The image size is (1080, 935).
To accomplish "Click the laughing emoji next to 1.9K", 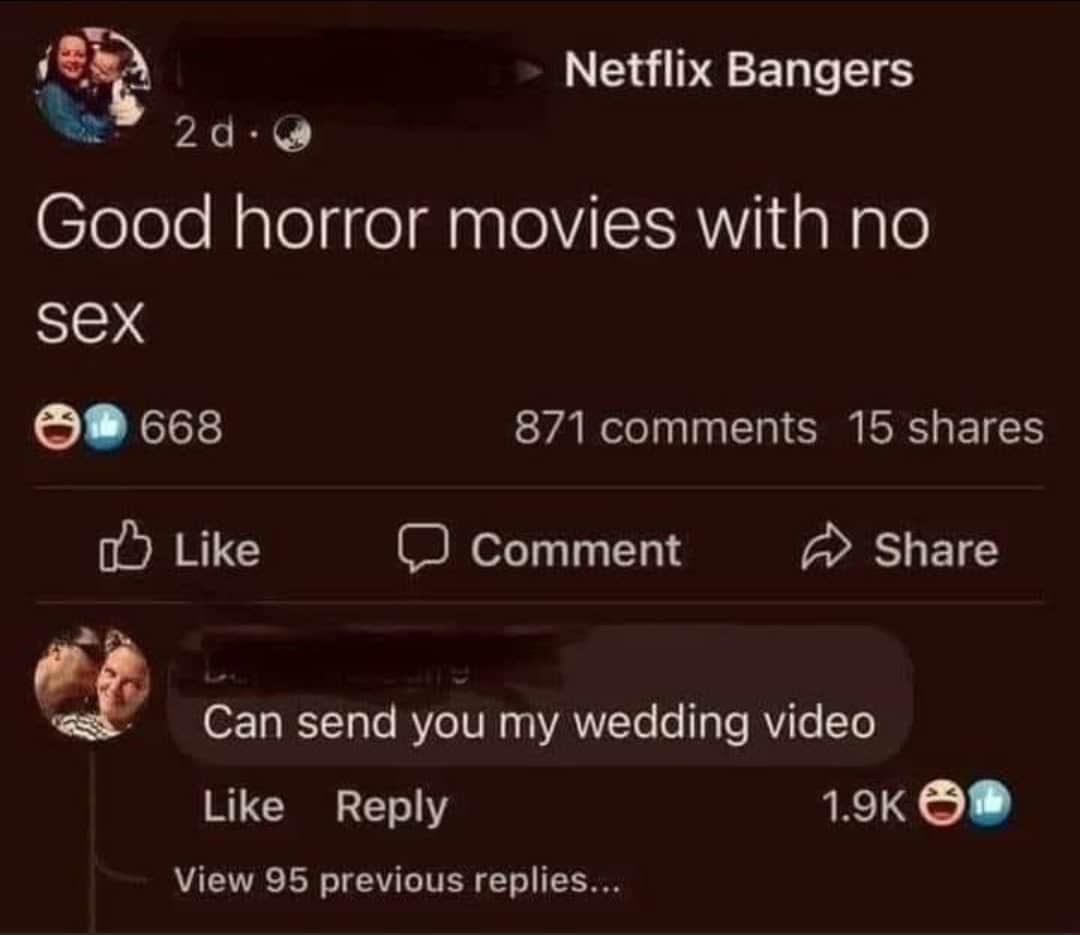I will [x=944, y=803].
